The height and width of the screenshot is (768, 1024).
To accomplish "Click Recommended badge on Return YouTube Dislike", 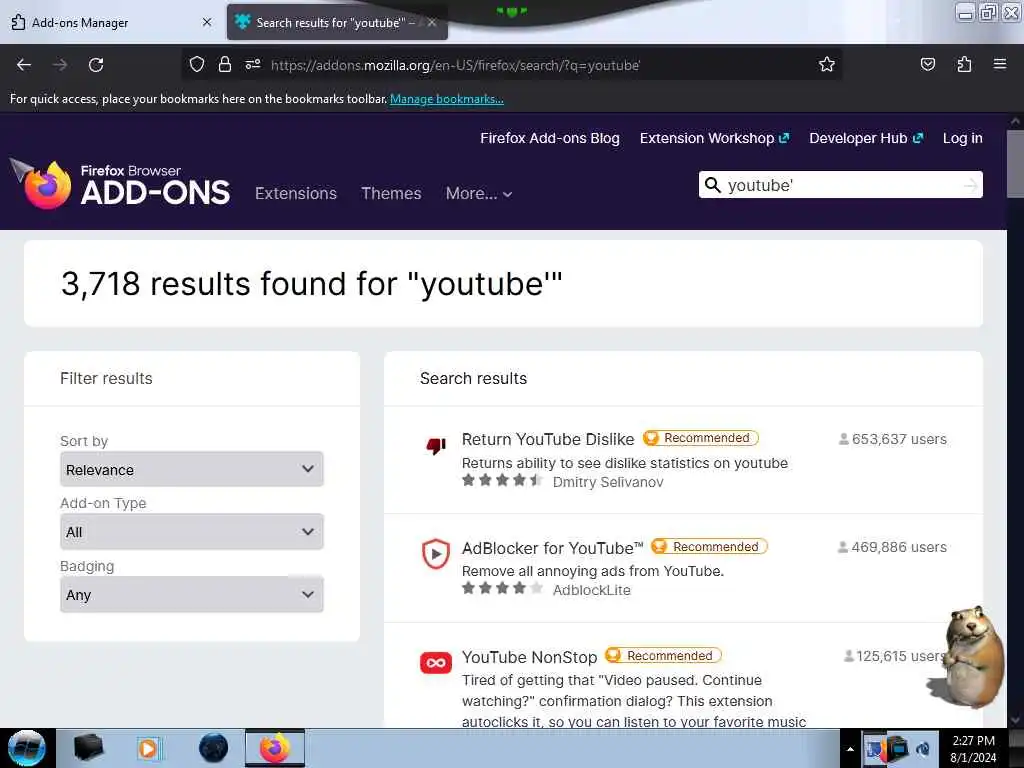I will (x=700, y=438).
